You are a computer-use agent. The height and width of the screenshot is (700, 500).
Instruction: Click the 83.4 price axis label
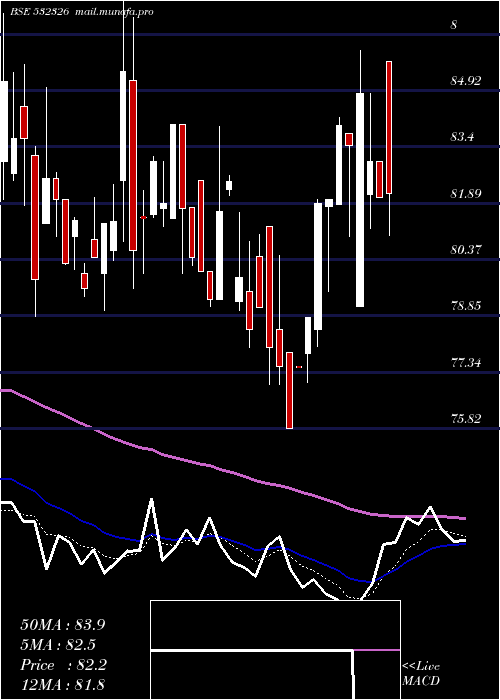(462, 138)
